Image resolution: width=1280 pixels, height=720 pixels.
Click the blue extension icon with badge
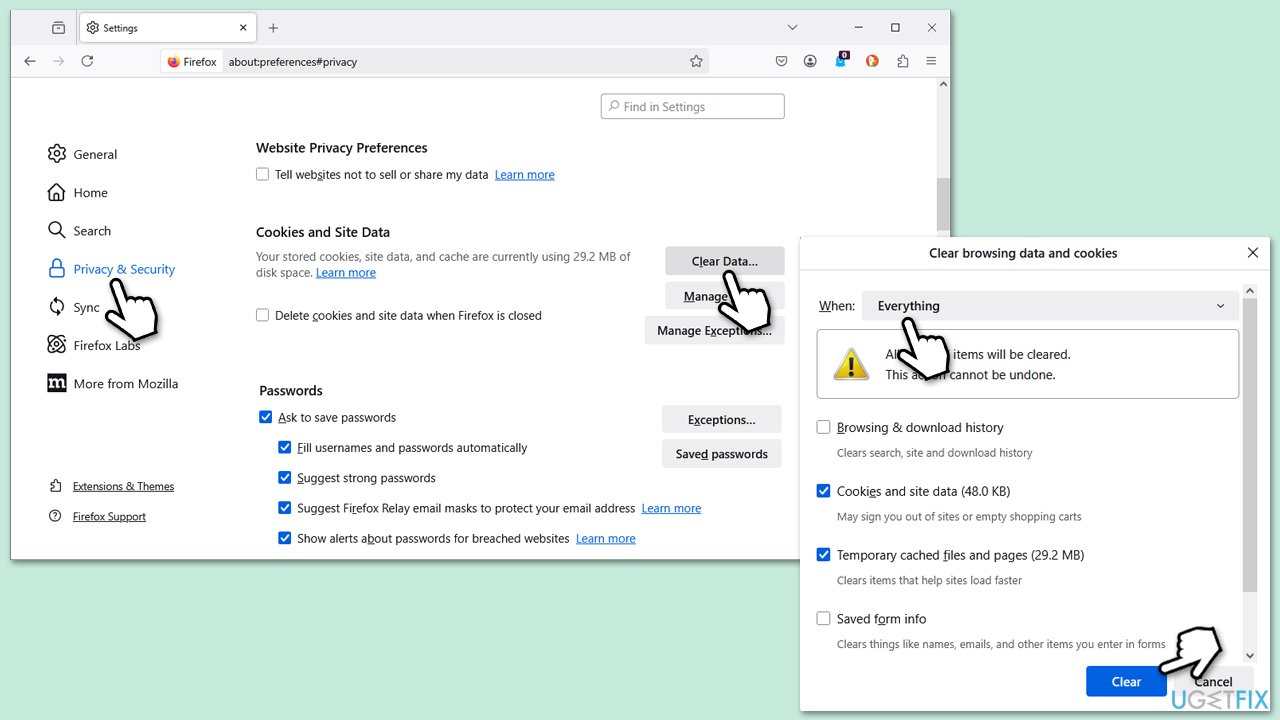click(841, 60)
